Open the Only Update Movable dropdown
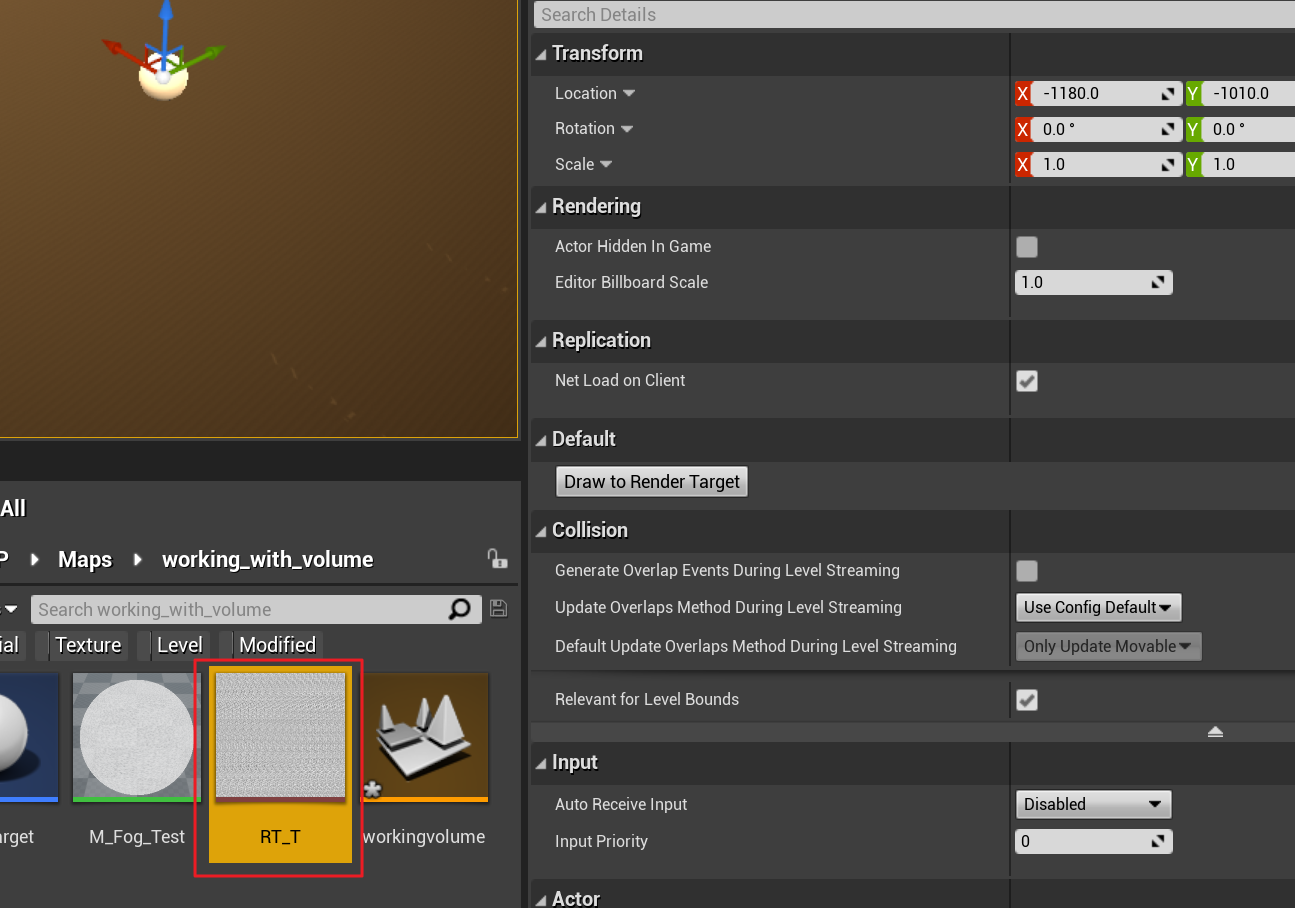This screenshot has width=1295, height=908. 1109,646
